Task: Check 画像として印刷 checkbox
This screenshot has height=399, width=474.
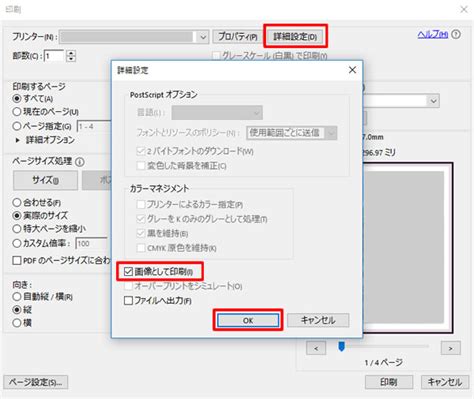Action: point(128,272)
